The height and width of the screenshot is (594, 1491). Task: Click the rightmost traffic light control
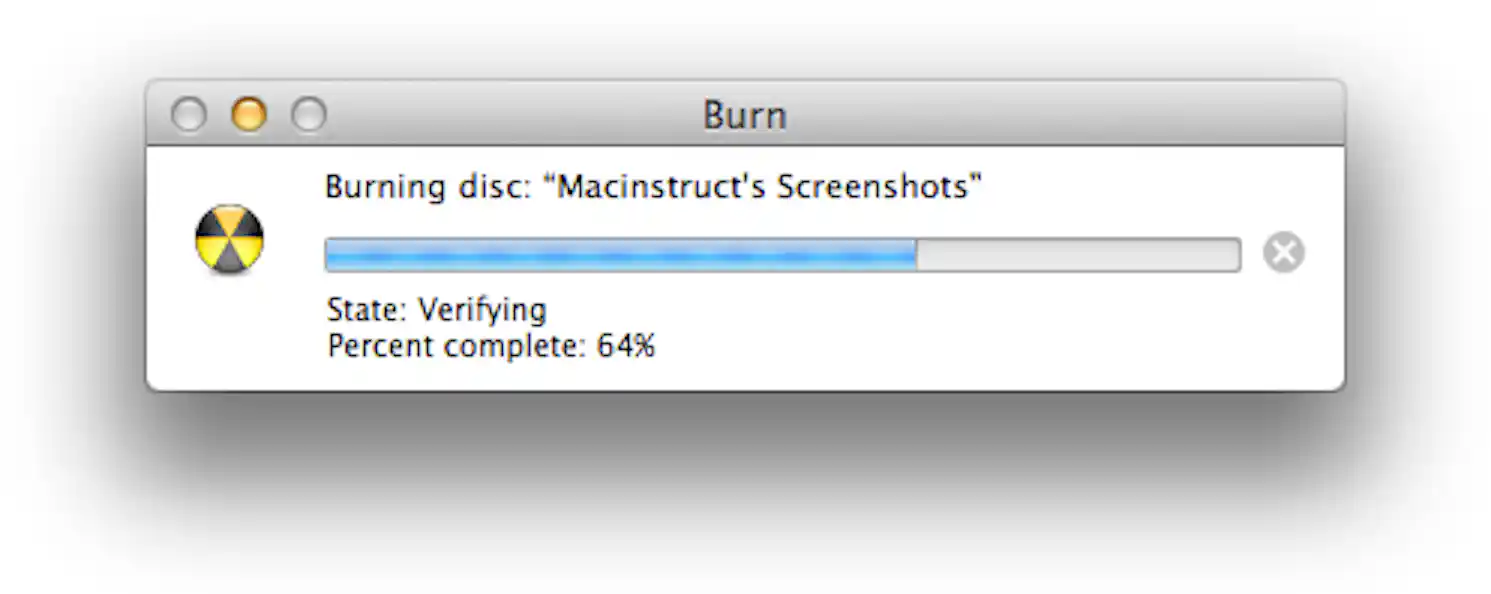click(x=310, y=114)
